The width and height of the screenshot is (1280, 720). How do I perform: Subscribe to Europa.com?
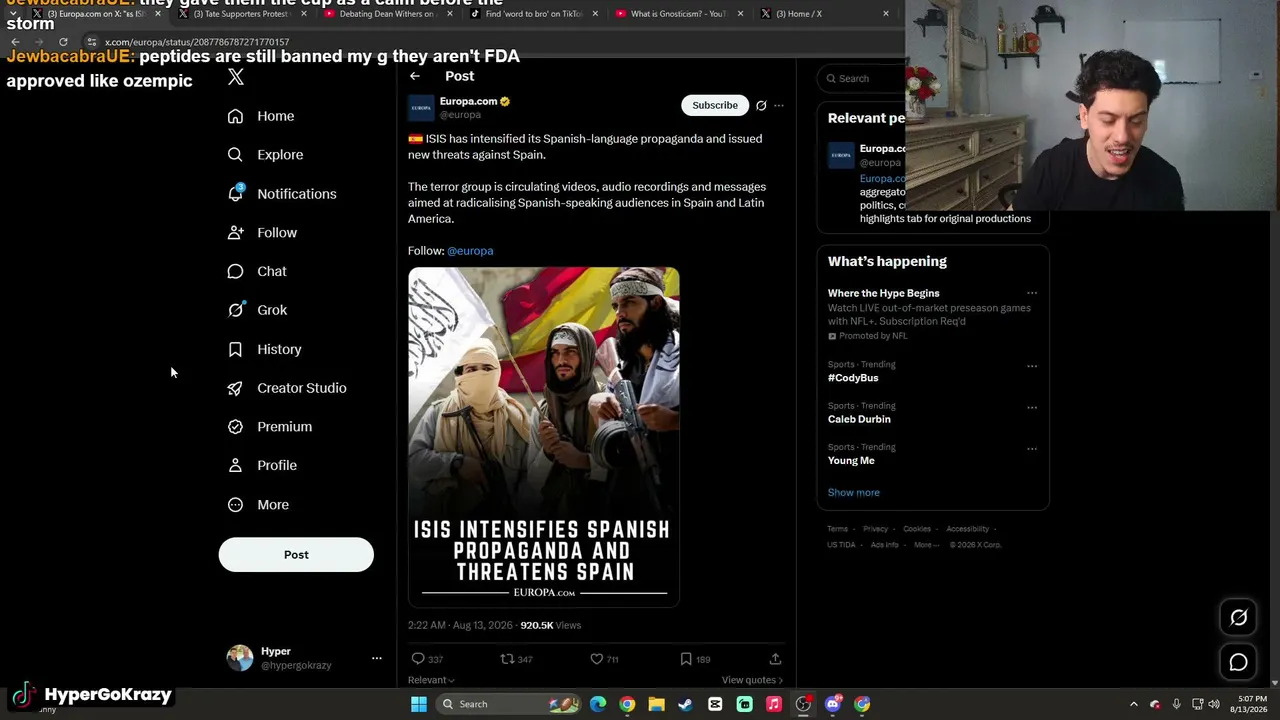point(715,105)
